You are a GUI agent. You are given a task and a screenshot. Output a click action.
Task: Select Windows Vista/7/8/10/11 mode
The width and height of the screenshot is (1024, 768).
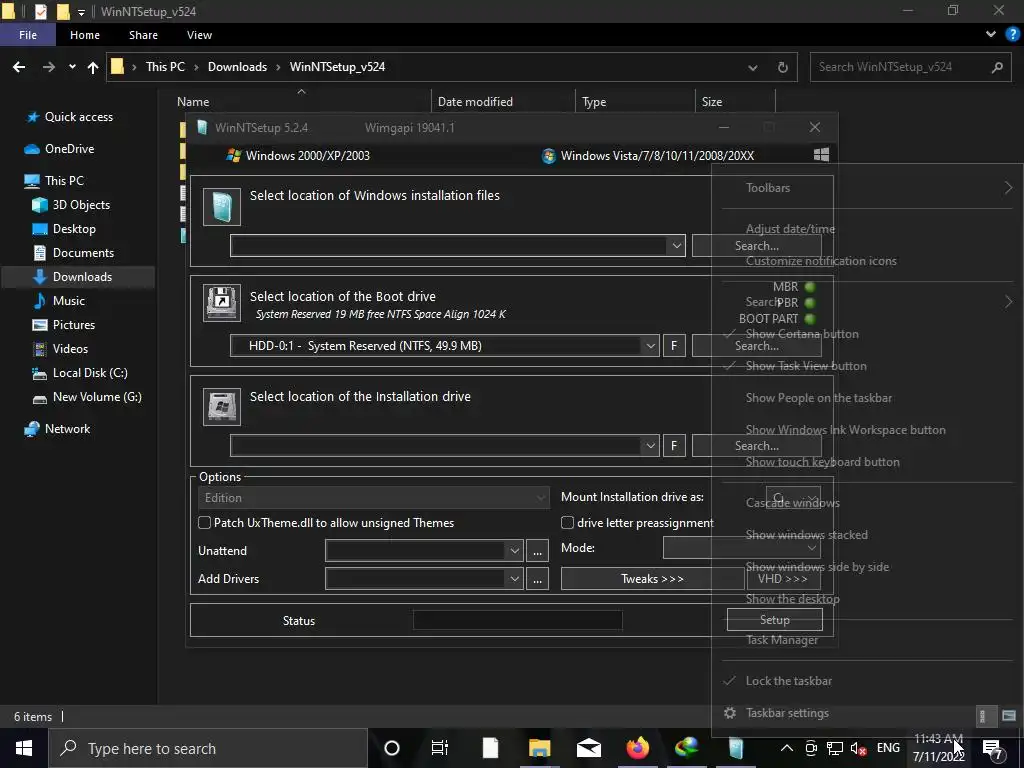coord(648,155)
